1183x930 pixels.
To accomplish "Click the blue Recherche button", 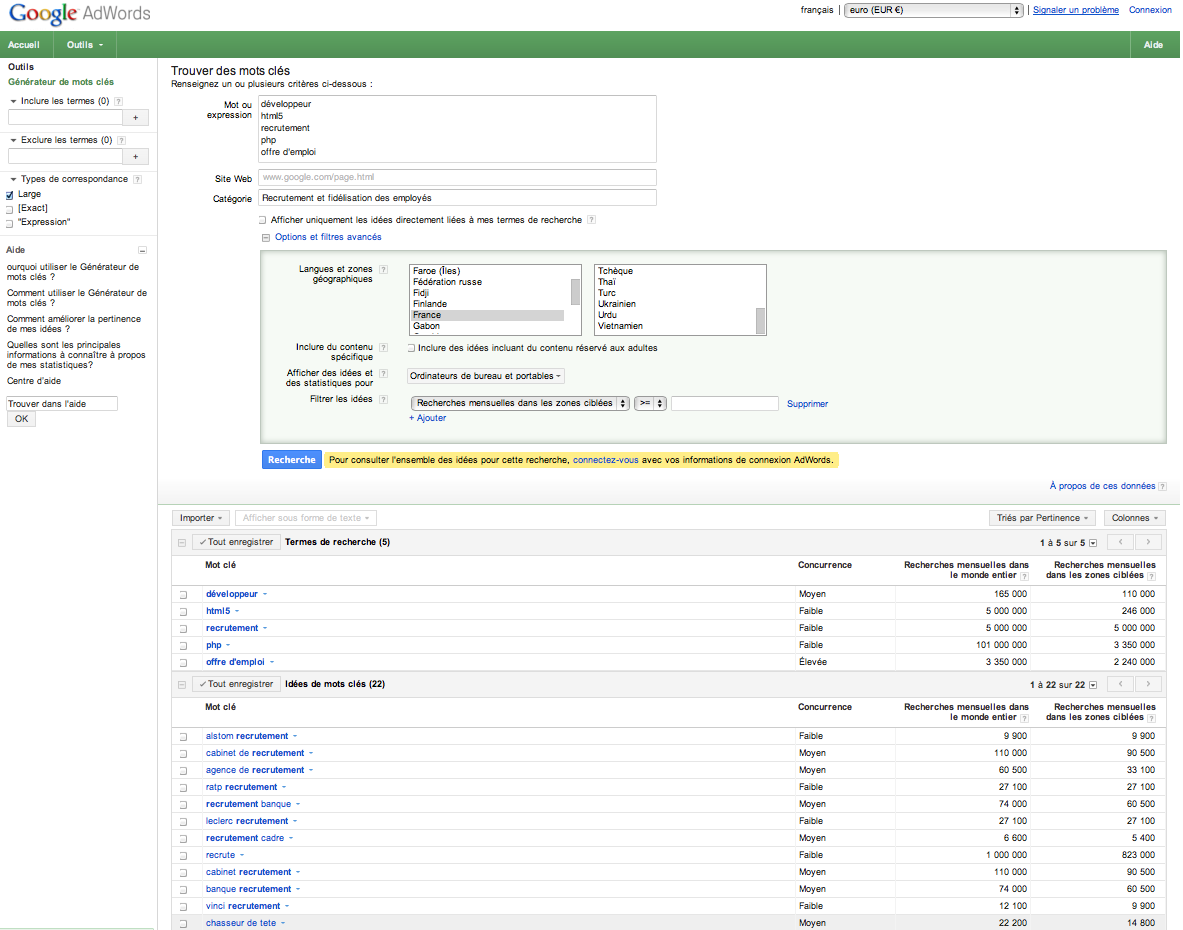I will pos(292,460).
